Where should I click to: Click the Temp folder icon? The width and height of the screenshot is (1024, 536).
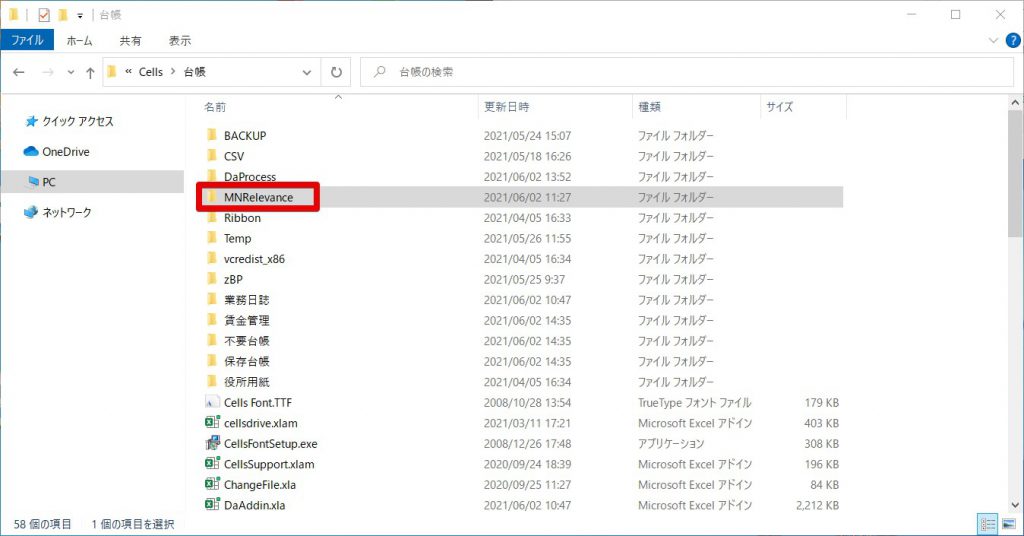[212, 238]
